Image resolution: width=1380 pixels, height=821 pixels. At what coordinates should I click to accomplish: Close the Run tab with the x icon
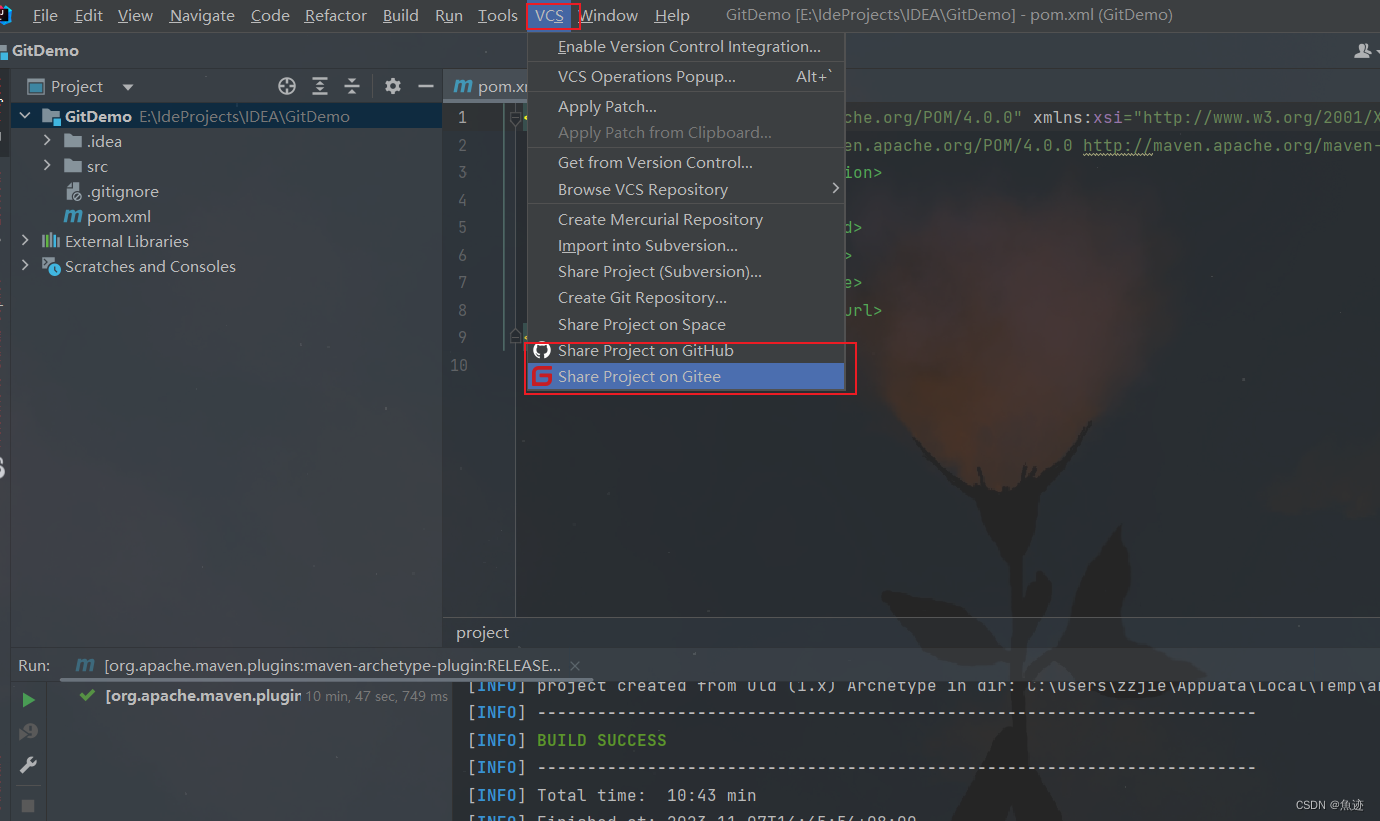(574, 666)
